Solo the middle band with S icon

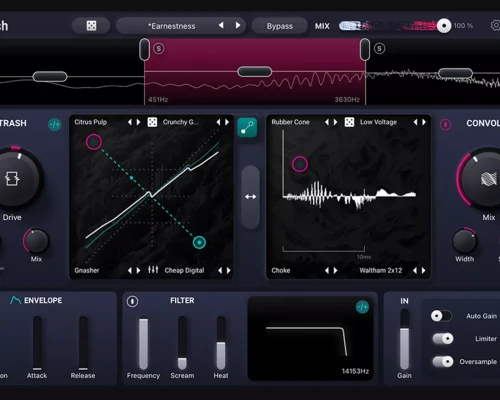[x=159, y=49]
